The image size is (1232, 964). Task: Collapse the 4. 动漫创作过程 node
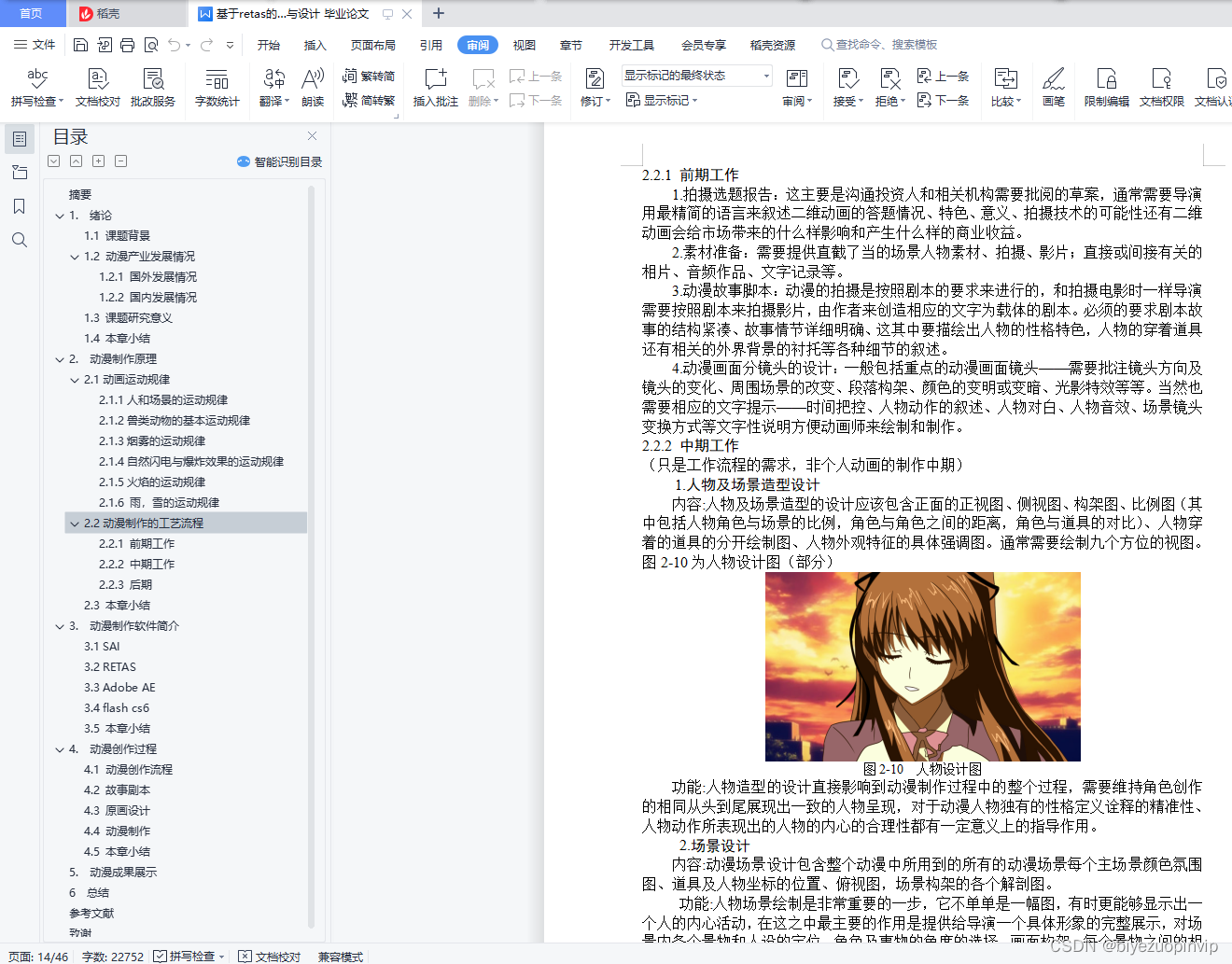[x=60, y=749]
